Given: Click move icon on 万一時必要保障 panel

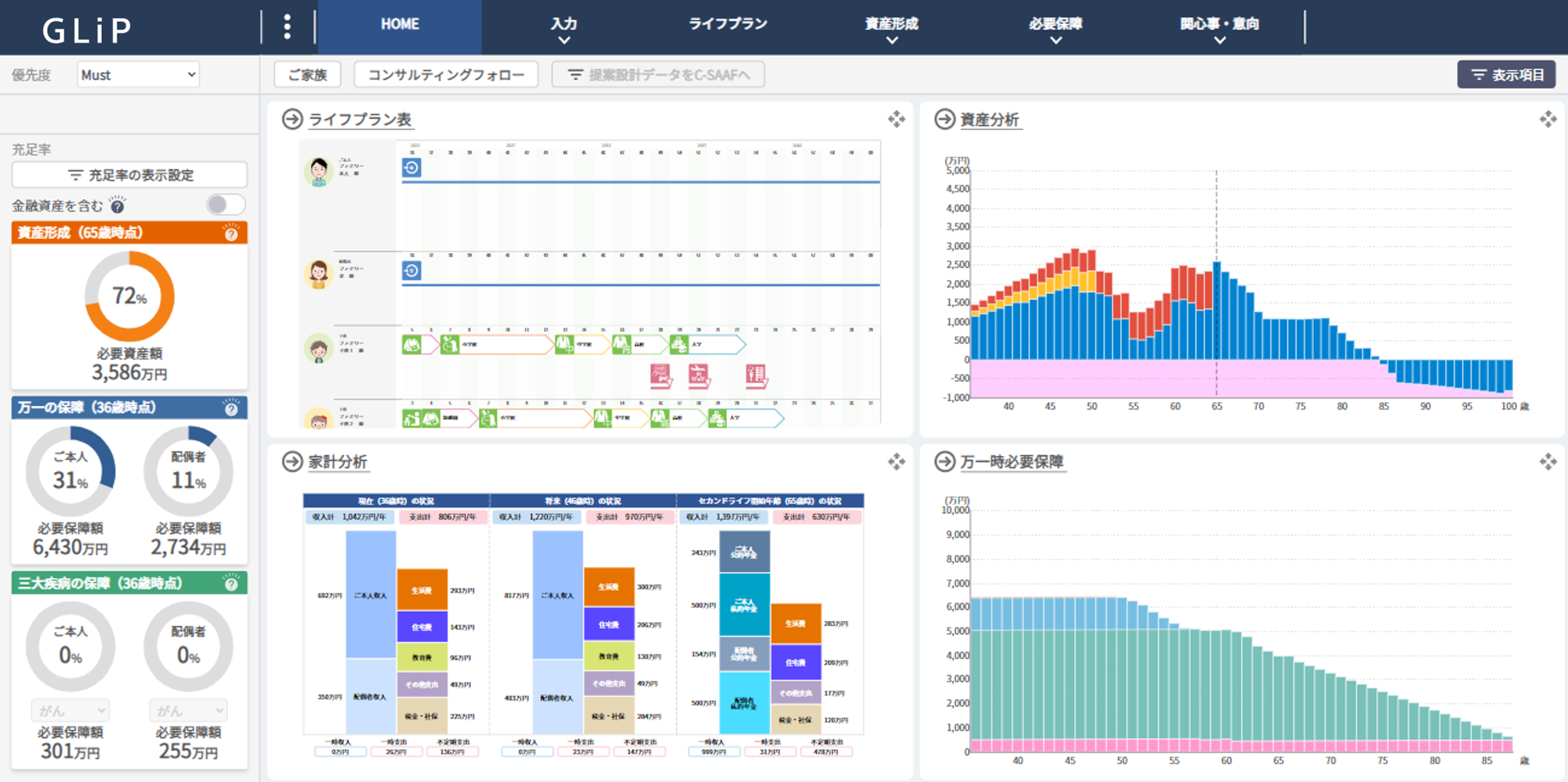Looking at the screenshot, I should 1547,462.
